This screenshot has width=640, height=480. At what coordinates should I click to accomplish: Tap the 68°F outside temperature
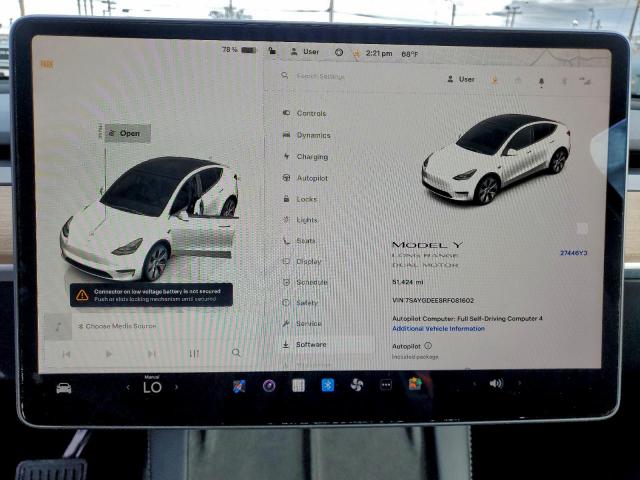(409, 54)
